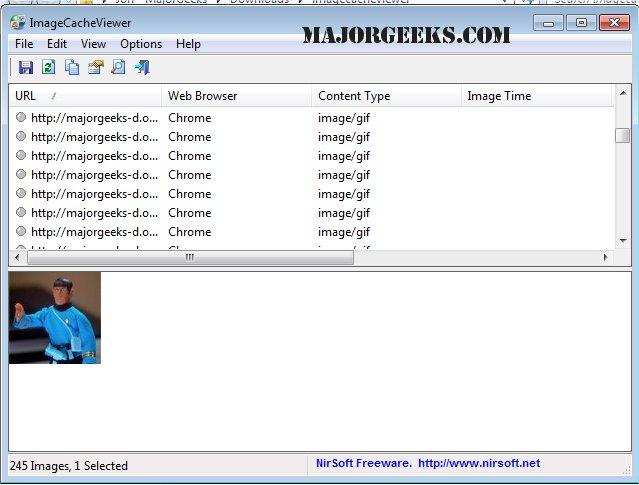Click the grey circle icon of the first row
This screenshot has width=639, height=485.
[21, 117]
